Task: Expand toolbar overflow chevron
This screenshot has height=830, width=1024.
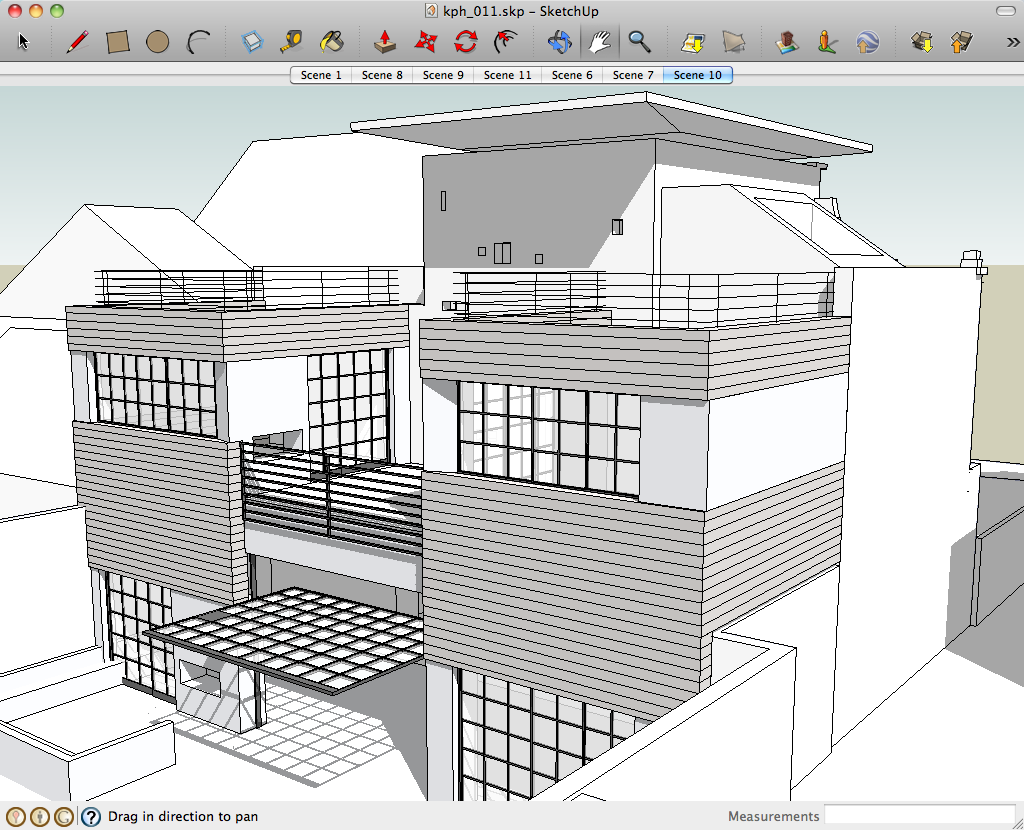Action: coord(1012,42)
